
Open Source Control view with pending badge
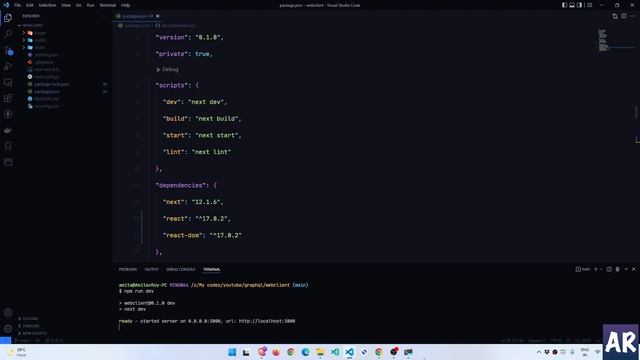[8, 50]
